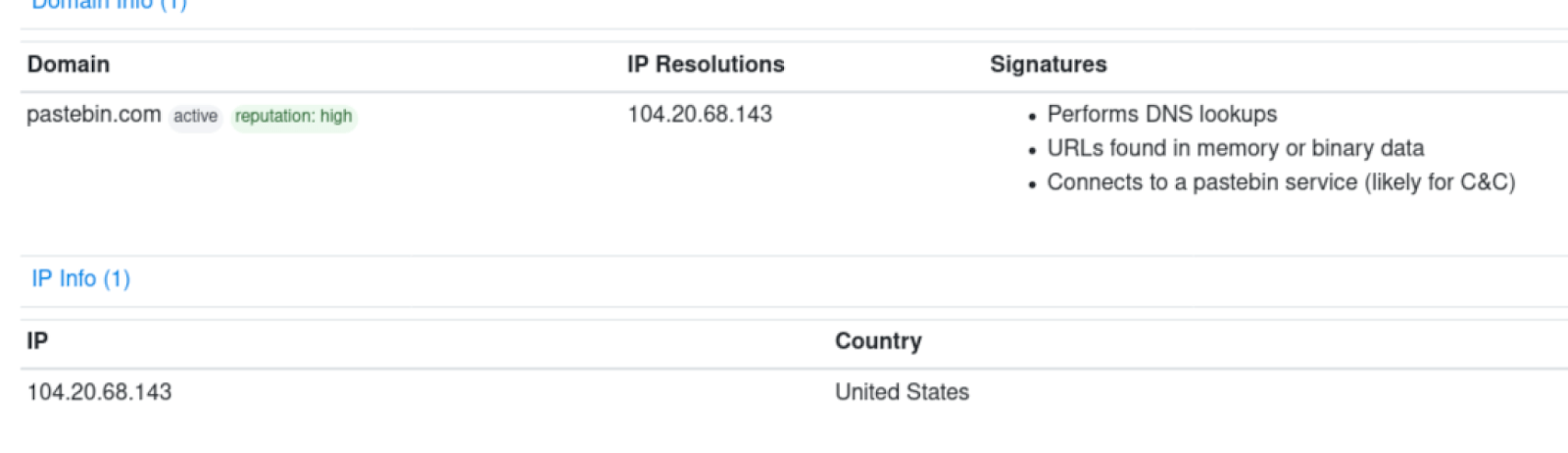This screenshot has height=453, width=1568.
Task: Select 'Connects to a pastebin service' signature text
Action: [1201, 182]
